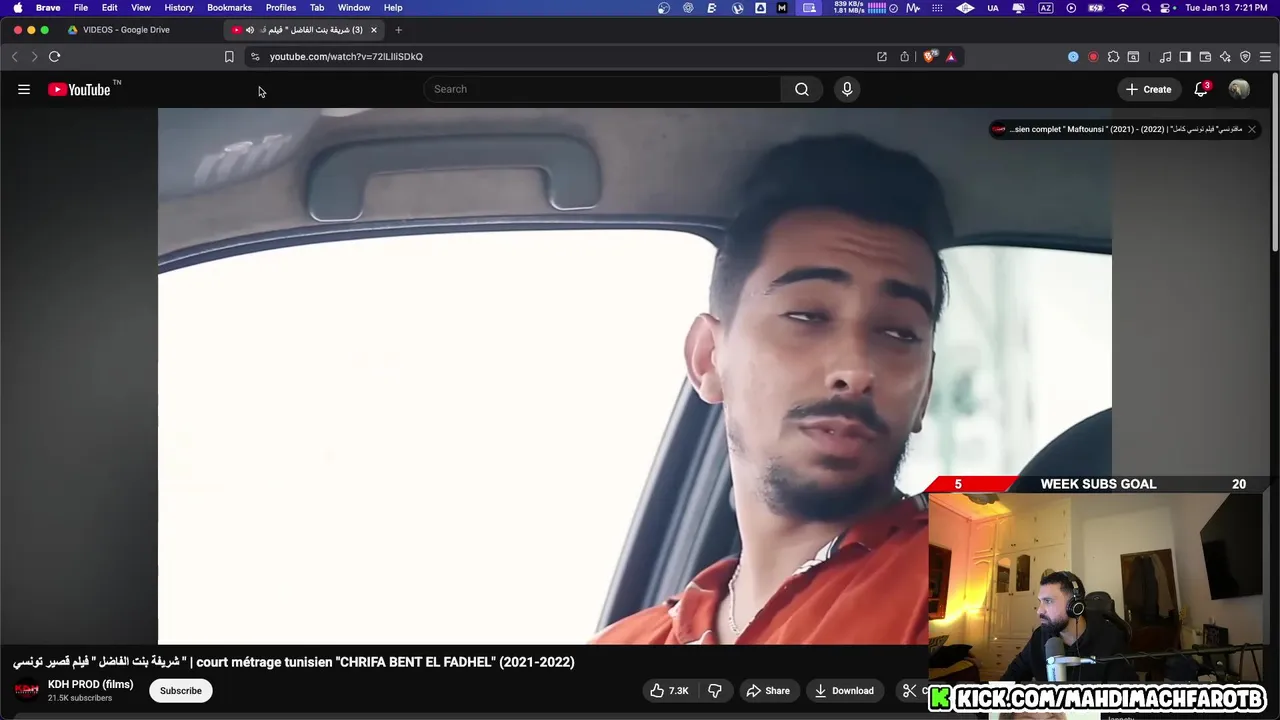Open Brave Leo AI sparkle icon

click(x=1225, y=57)
